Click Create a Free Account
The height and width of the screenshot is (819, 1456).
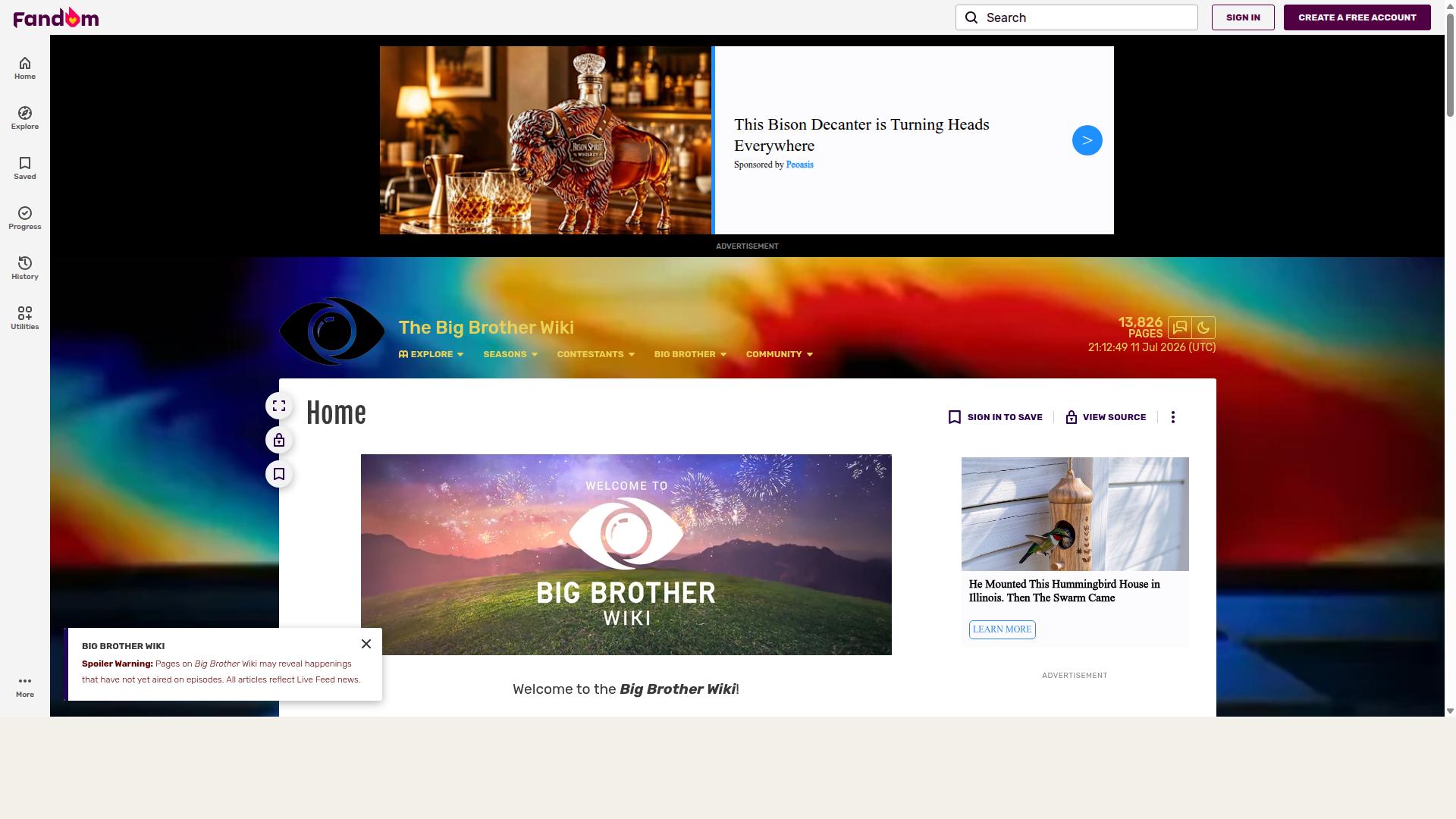click(1357, 17)
